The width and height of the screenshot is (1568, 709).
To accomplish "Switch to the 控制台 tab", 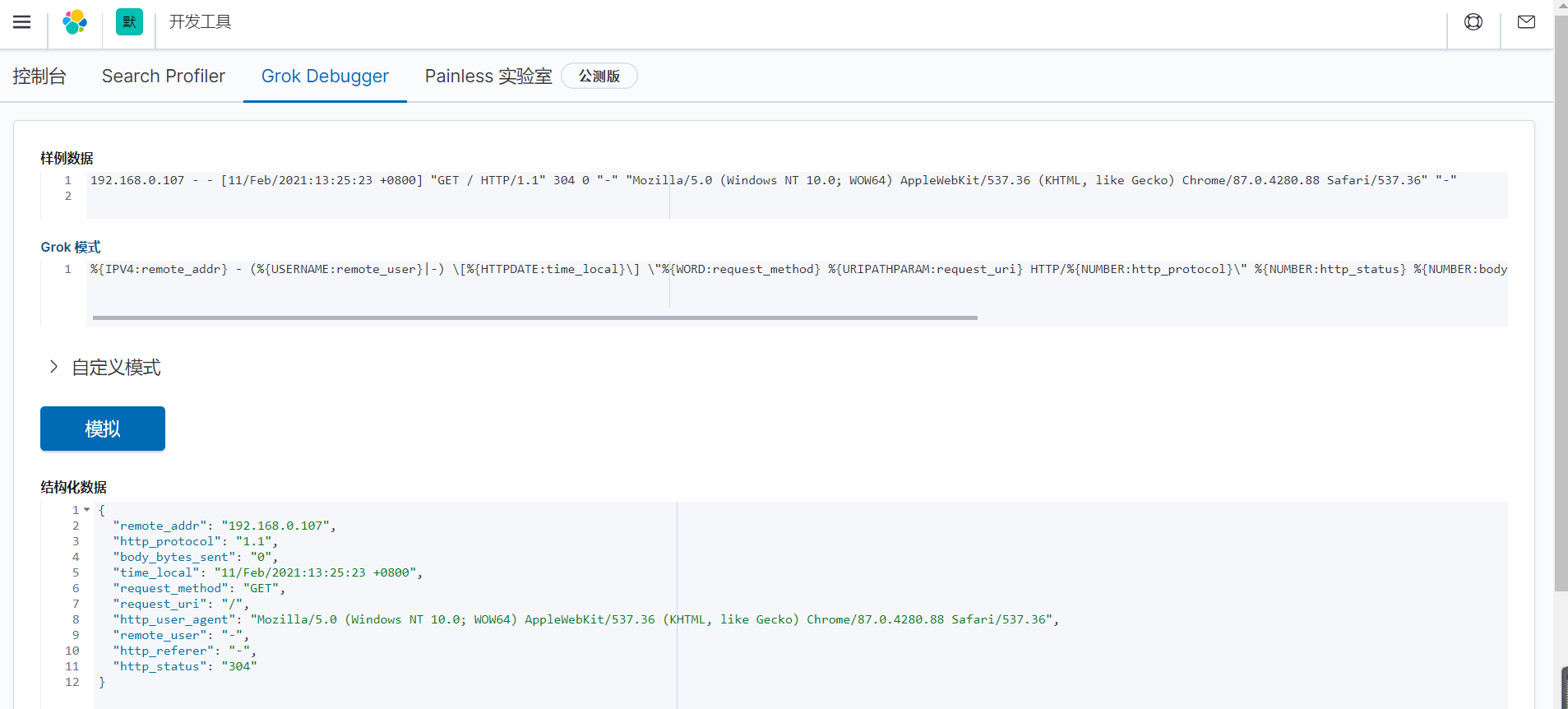I will click(39, 76).
